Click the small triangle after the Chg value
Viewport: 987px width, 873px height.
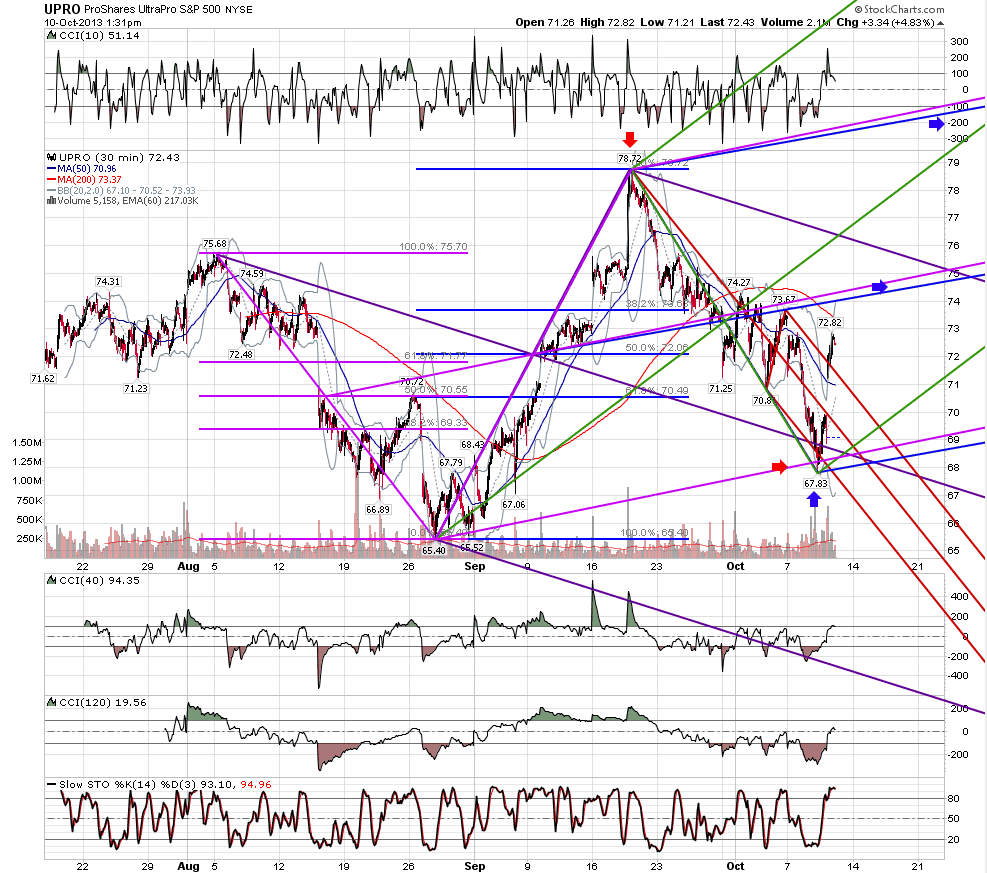[940, 23]
